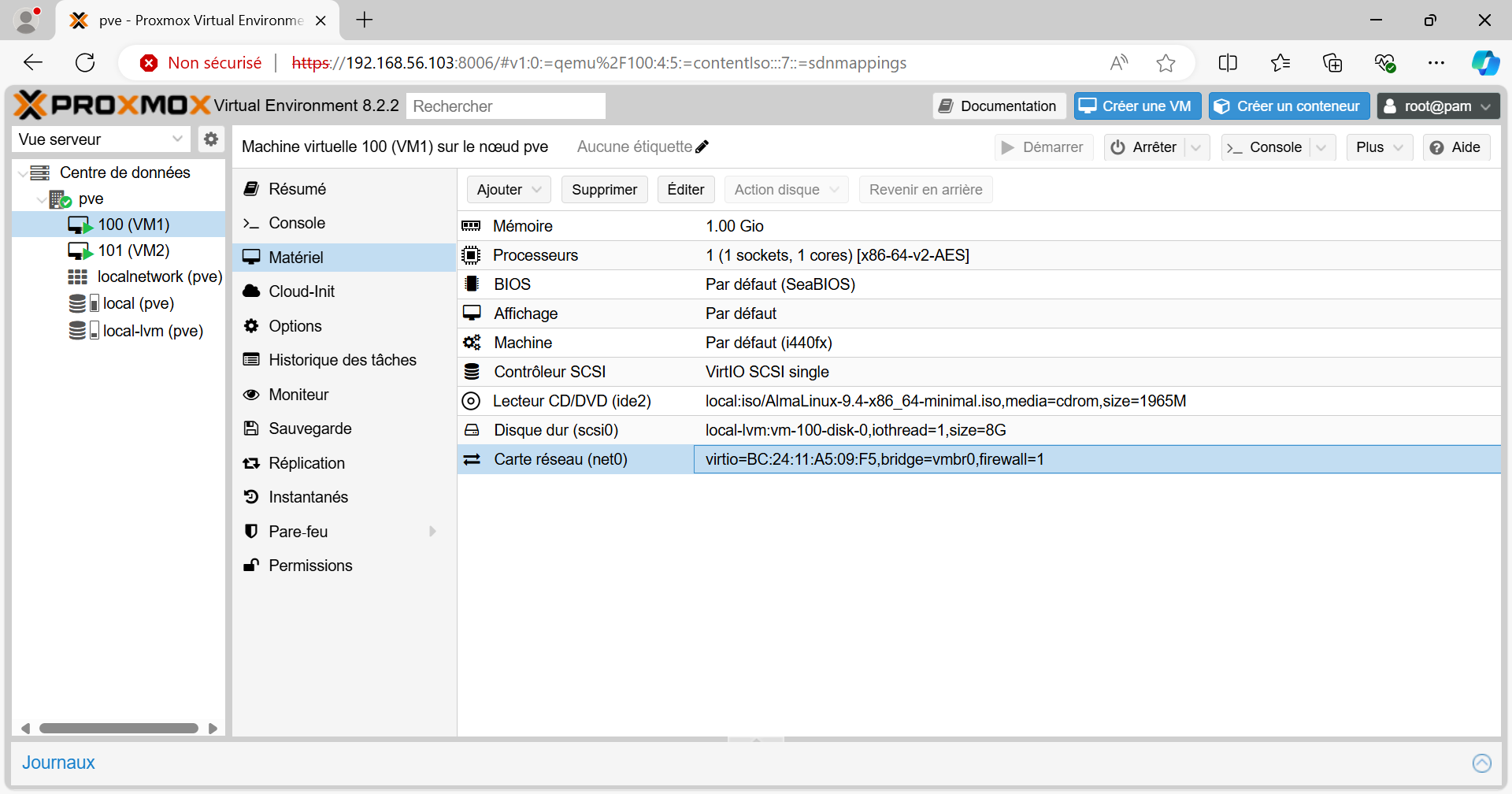This screenshot has width=1512, height=794.
Task: Click the Machine cogs icon
Action: pyautogui.click(x=471, y=343)
